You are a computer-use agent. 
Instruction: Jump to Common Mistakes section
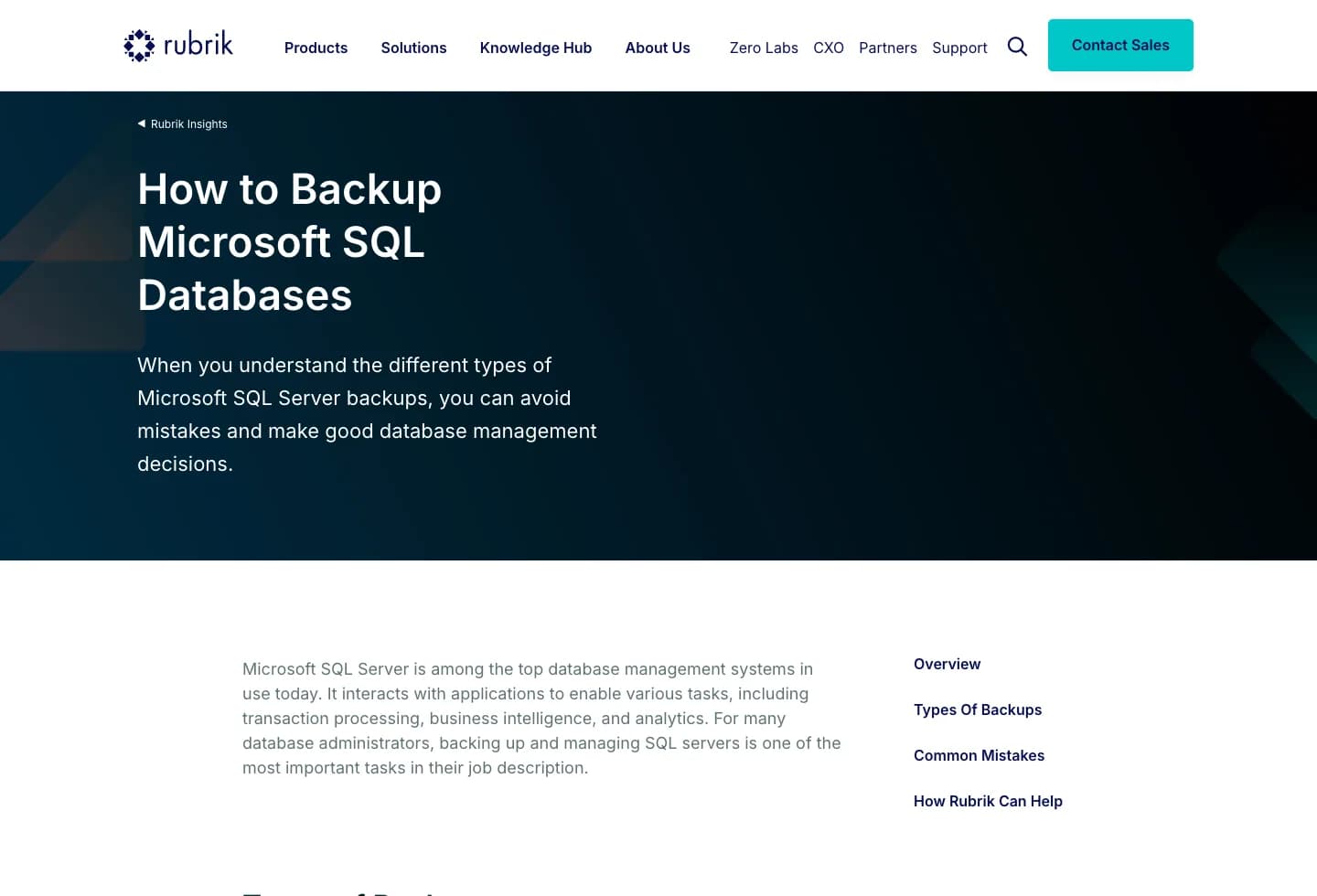[979, 755]
